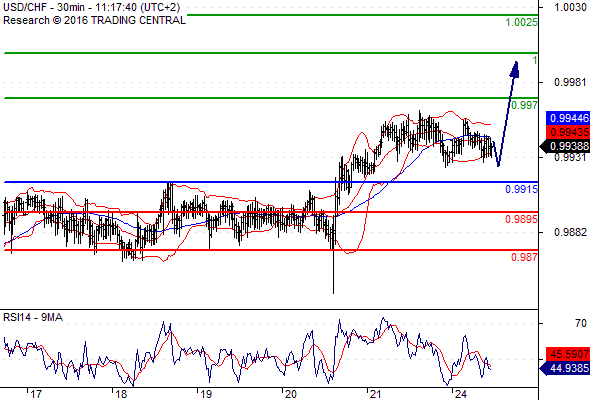This screenshot has width=590, height=400.
Task: Click the date marker 20 on time axis
Action: coord(290,394)
